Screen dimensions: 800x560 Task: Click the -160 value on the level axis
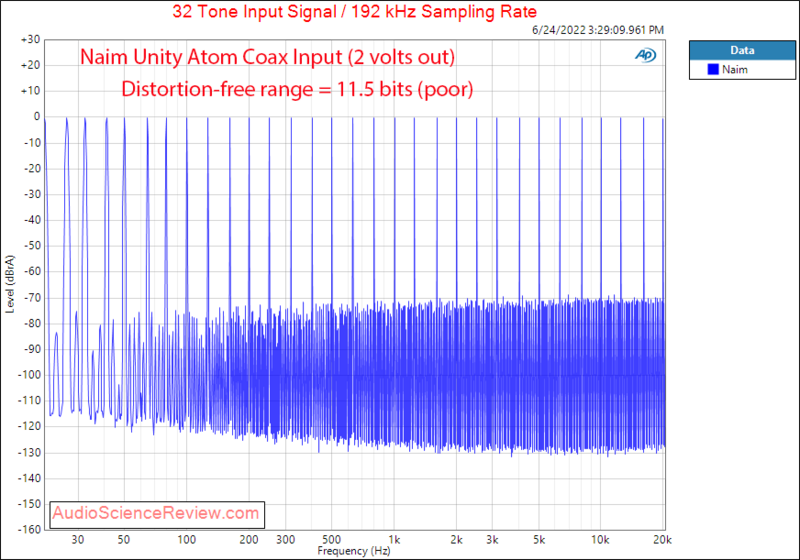[29, 529]
